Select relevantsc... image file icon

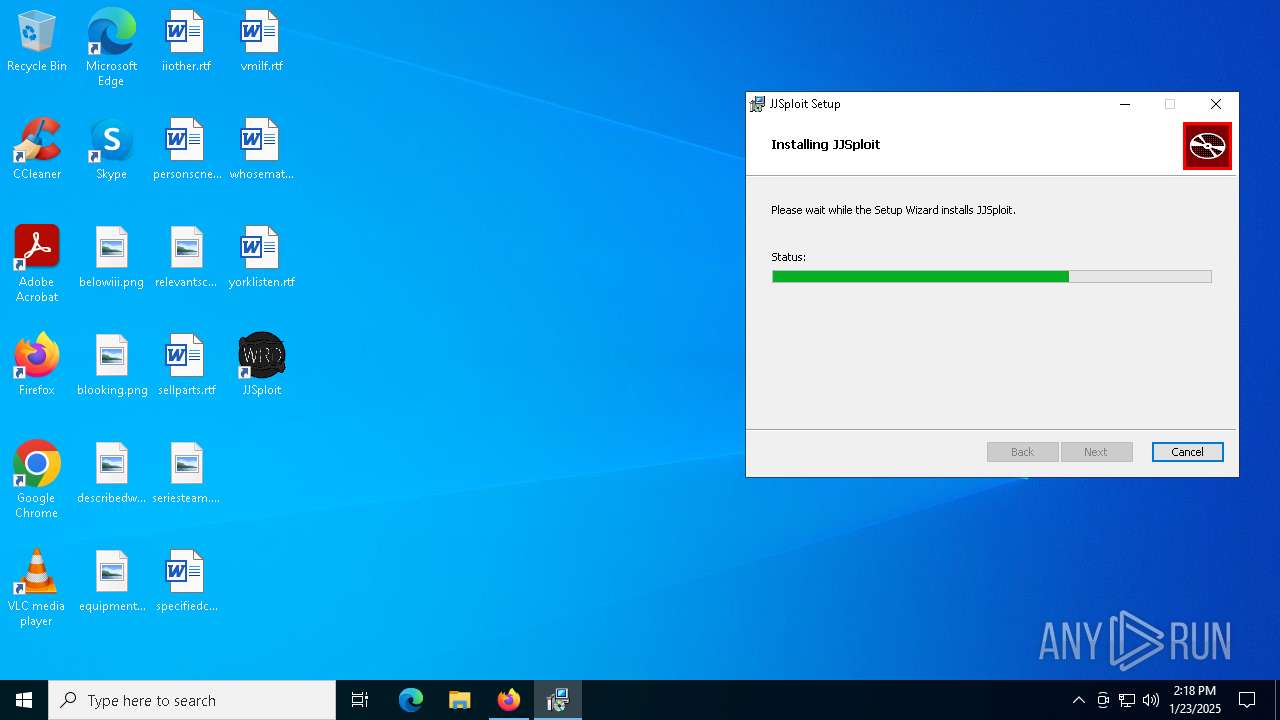click(x=186, y=257)
